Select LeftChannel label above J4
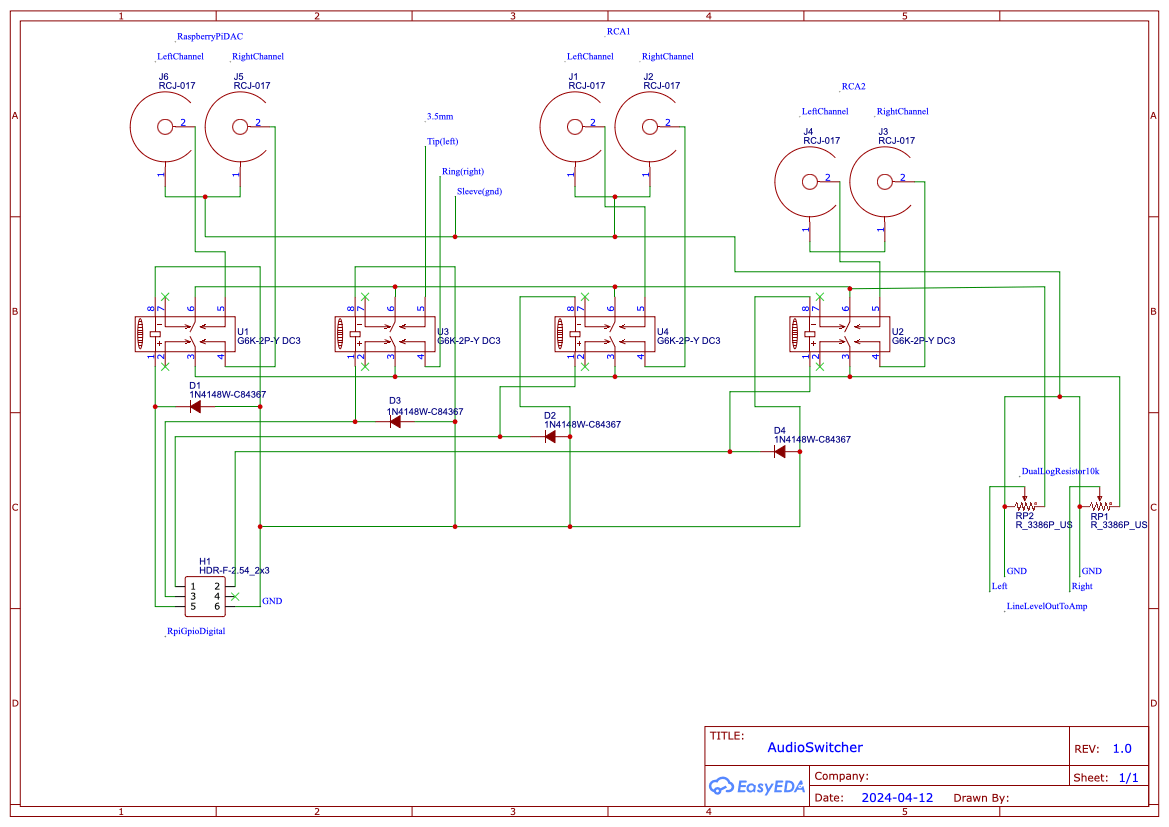 tap(825, 112)
